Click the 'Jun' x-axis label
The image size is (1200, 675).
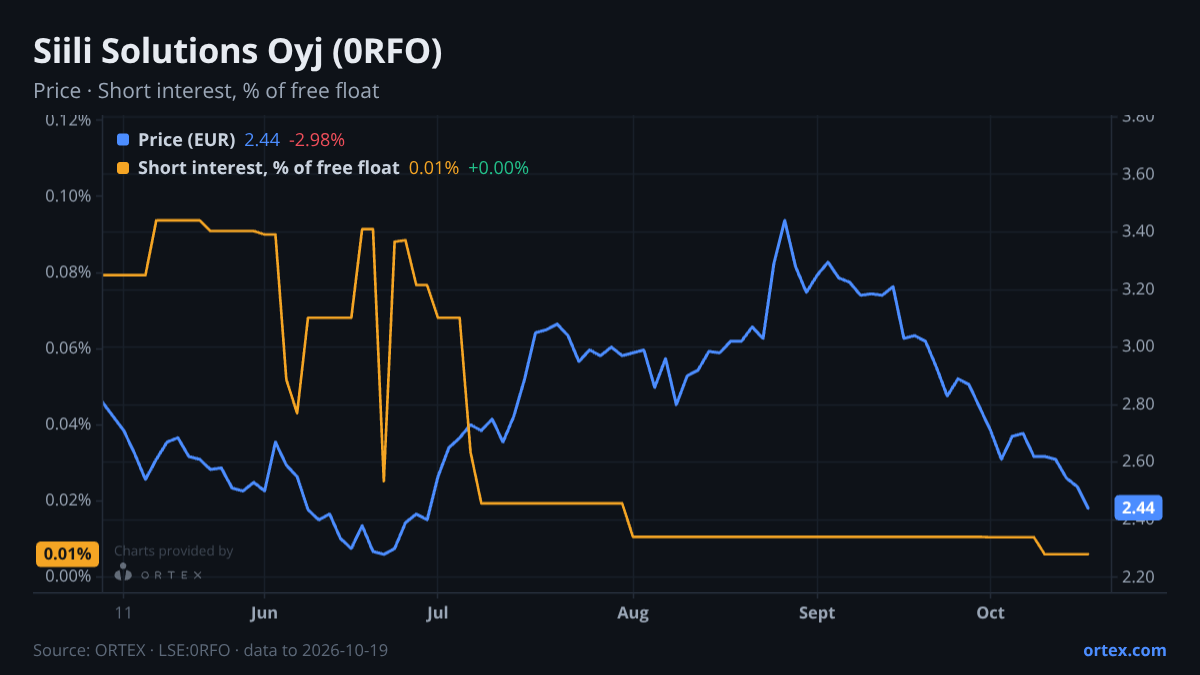pos(264,613)
